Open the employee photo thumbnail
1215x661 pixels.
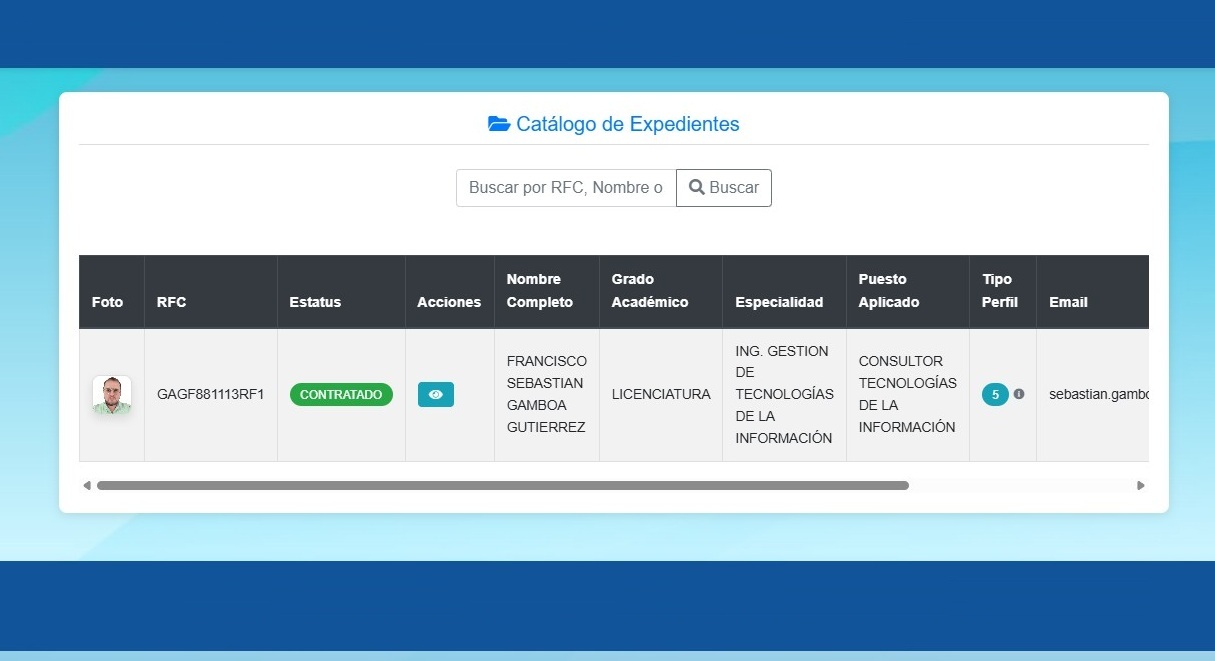(x=112, y=395)
